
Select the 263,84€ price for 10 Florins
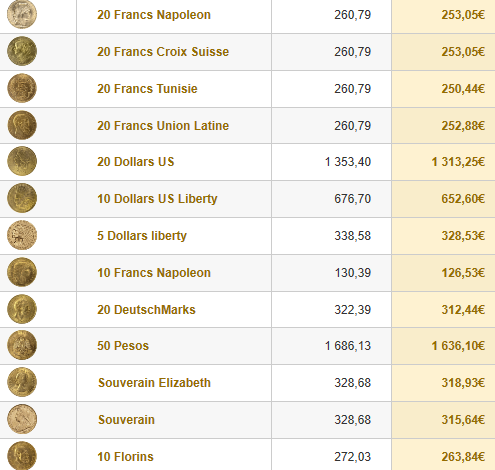tap(463, 457)
